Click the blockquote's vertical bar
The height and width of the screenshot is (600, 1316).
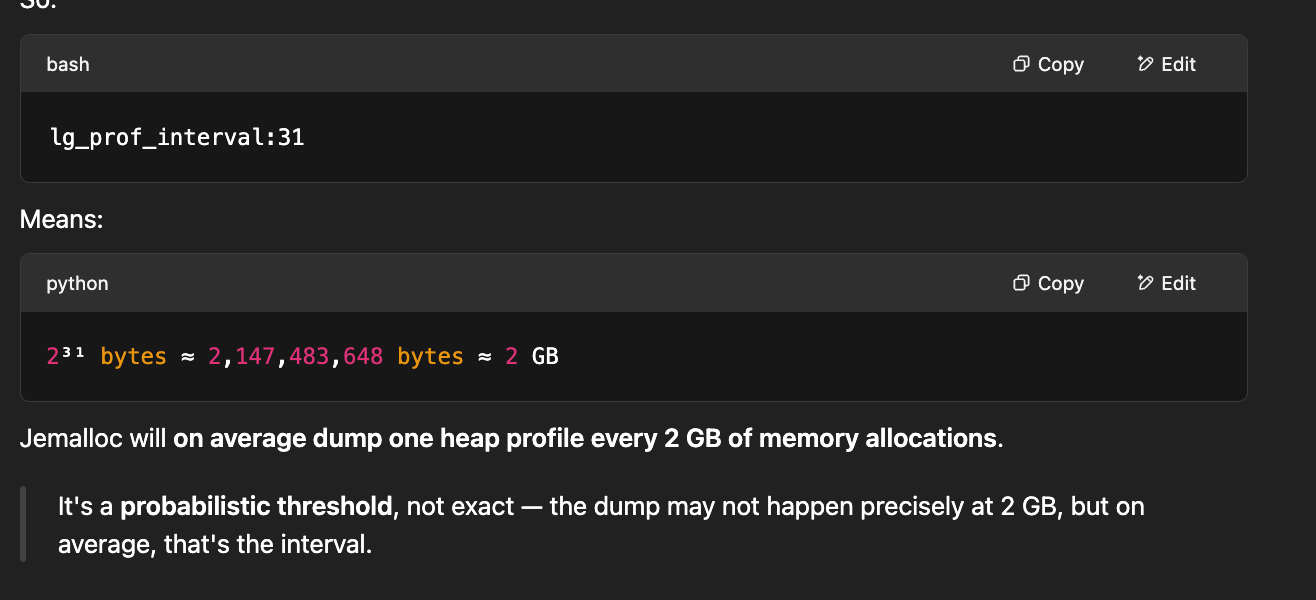pos(22,524)
